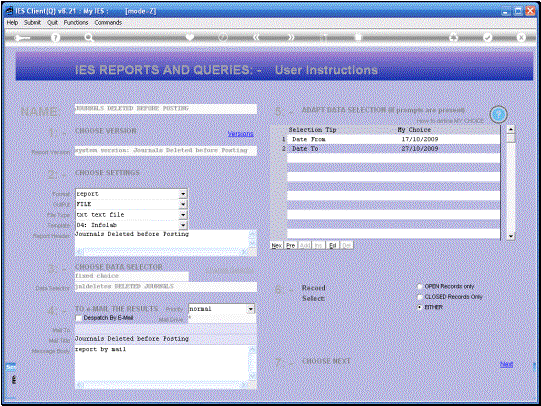
Task: Click the selection list scrollbar down arrow
Action: (511, 236)
